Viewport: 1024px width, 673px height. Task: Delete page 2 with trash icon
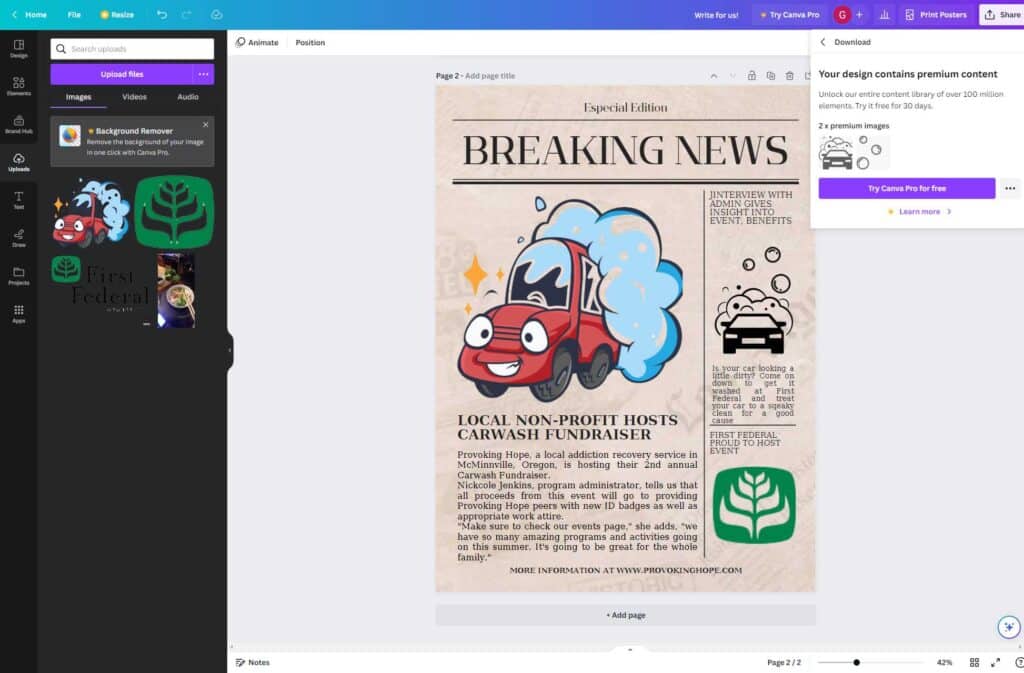click(x=789, y=76)
